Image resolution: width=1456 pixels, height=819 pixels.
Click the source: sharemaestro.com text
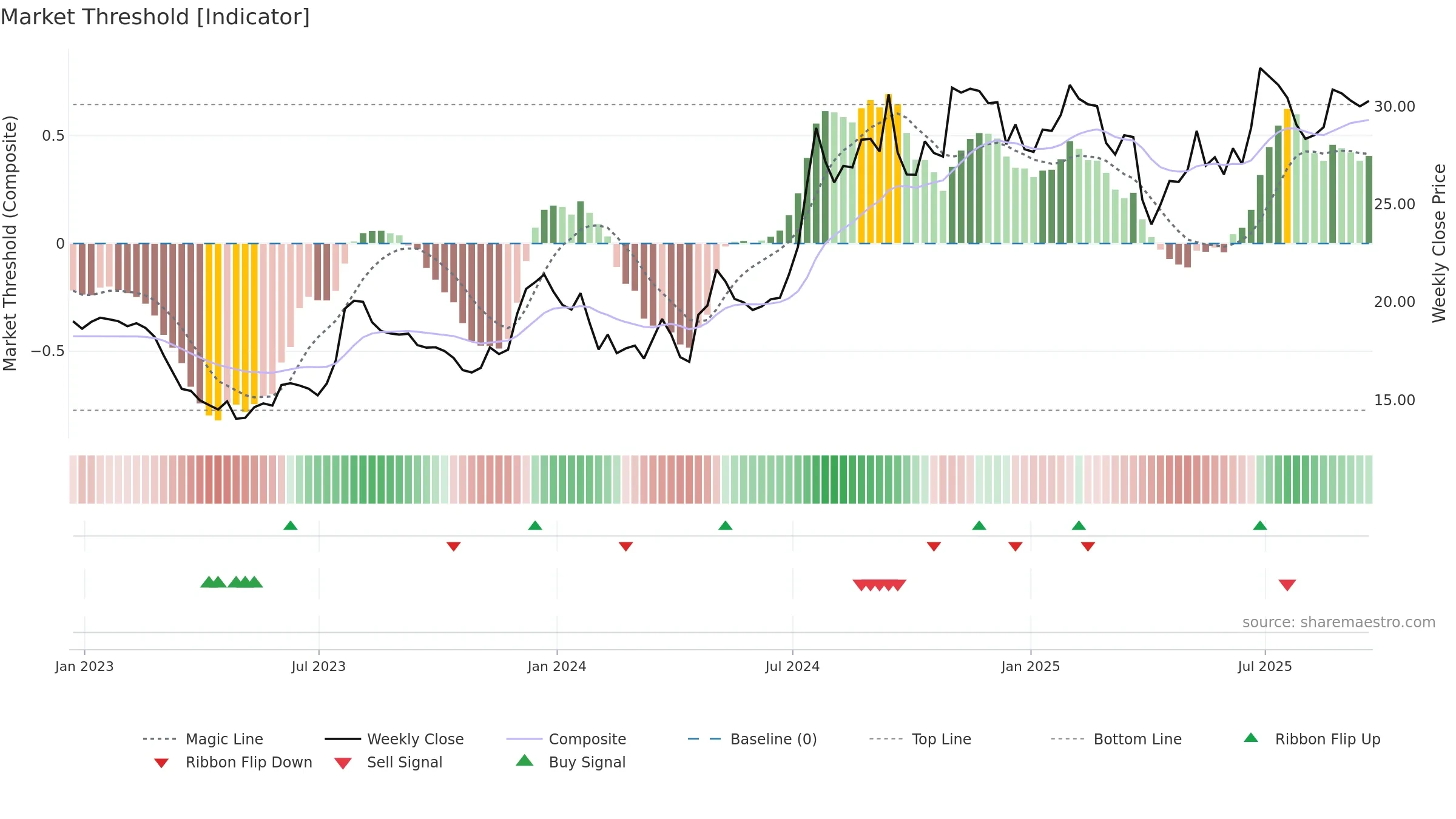pos(1339,622)
